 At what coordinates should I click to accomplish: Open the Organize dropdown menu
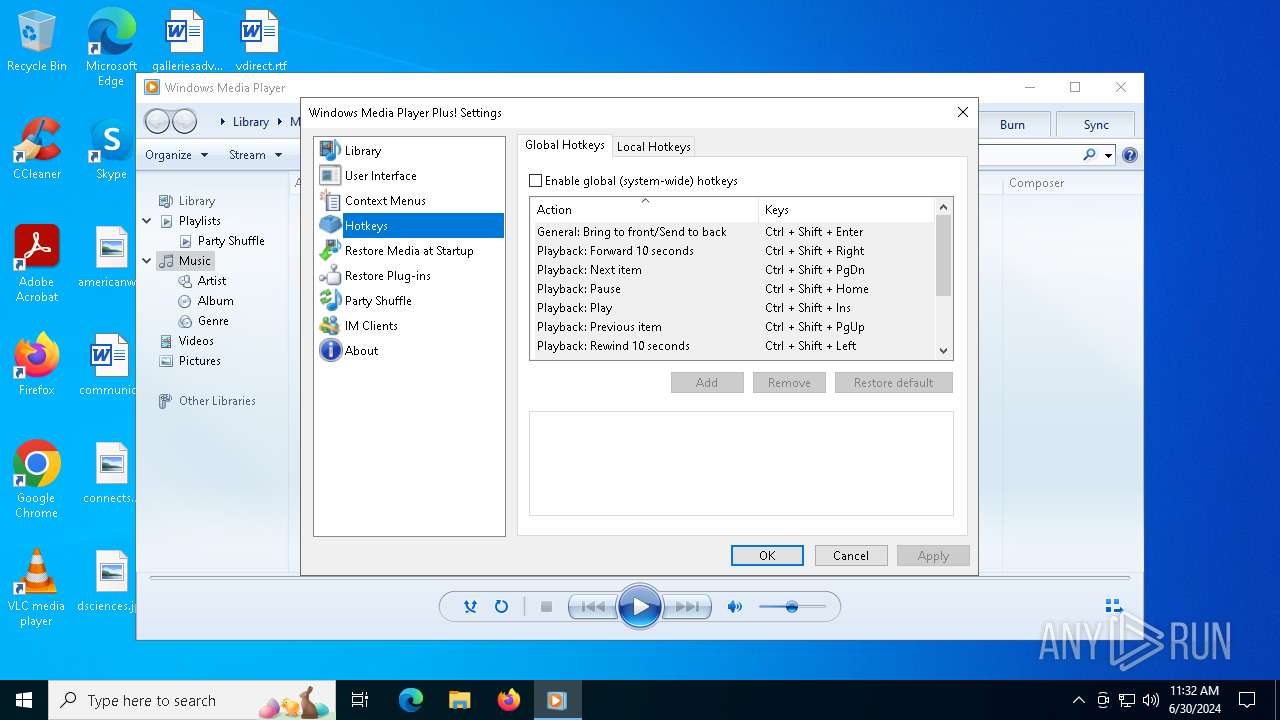tap(176, 155)
